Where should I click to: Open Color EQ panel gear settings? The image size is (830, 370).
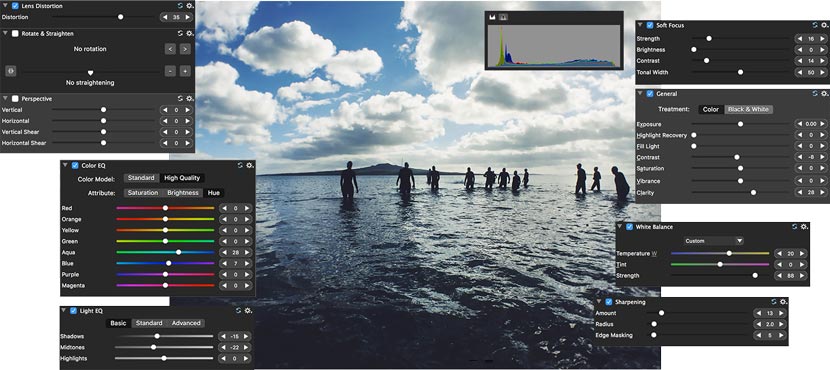click(x=250, y=165)
